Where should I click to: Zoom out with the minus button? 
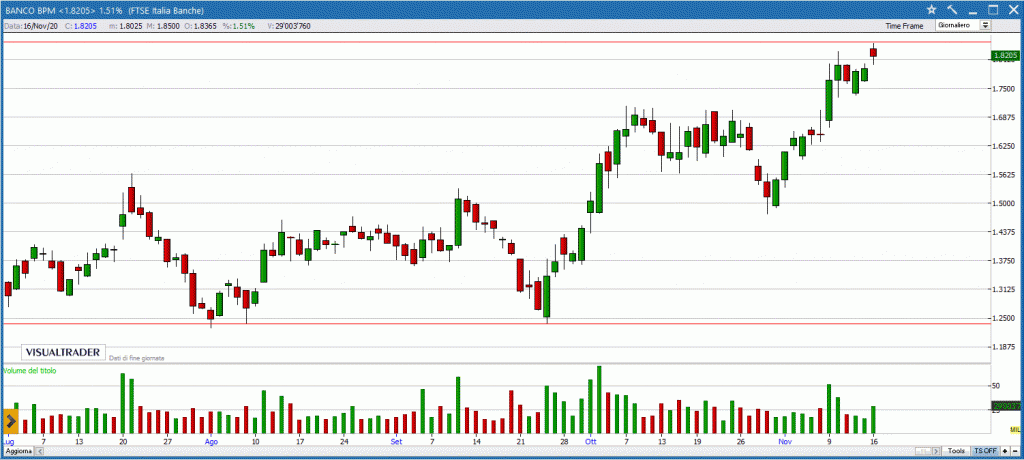pos(1014,452)
